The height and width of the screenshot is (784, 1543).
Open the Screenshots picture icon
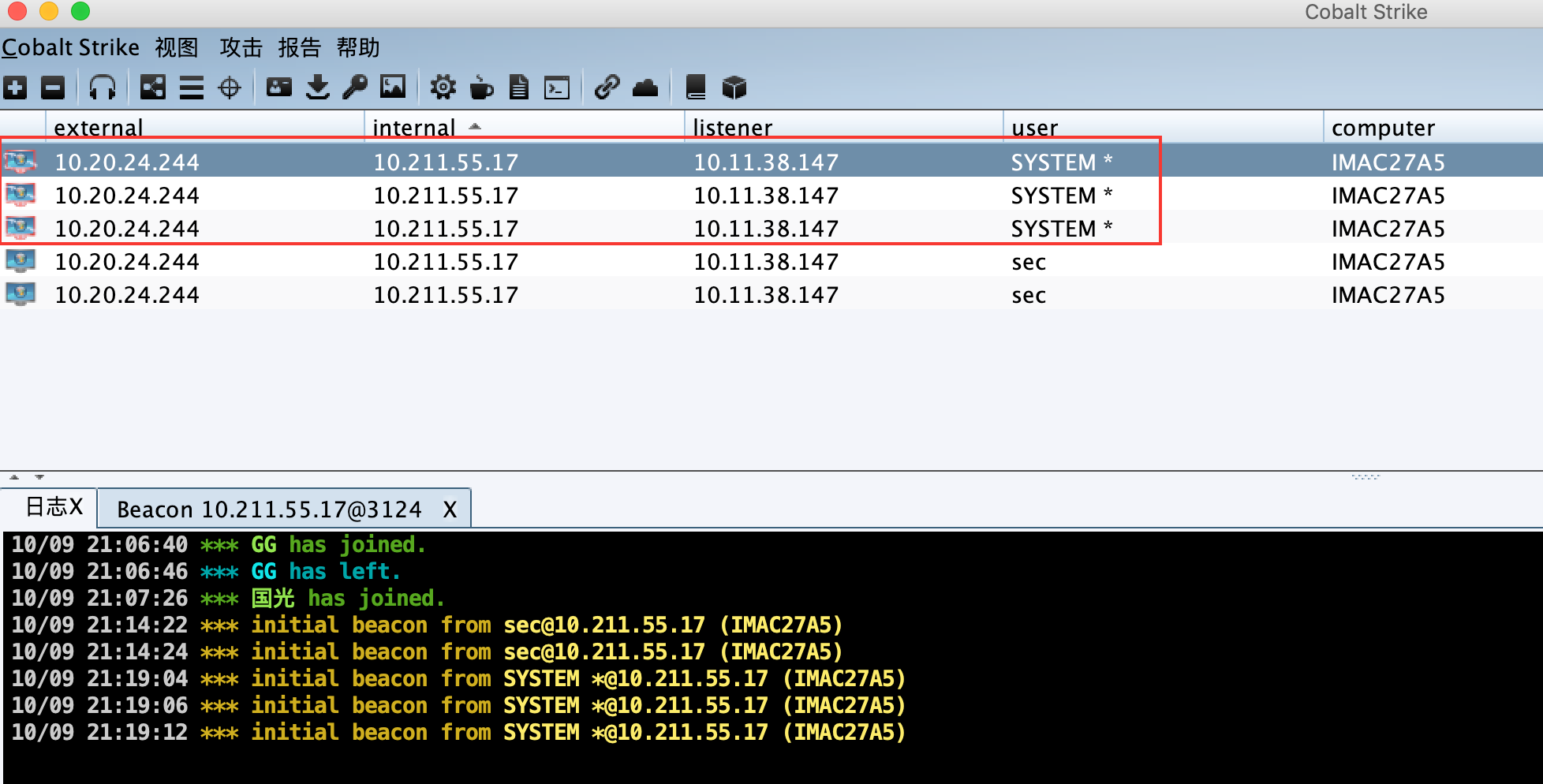[393, 87]
